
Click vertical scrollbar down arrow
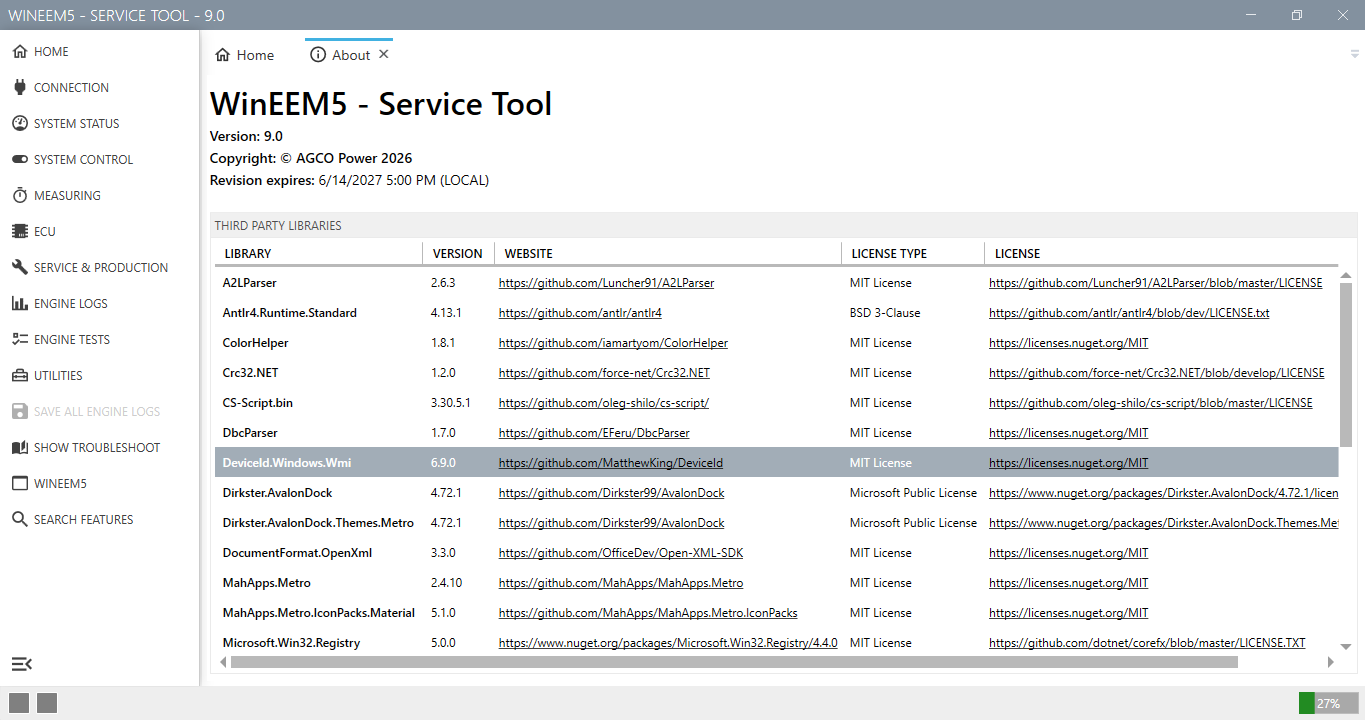[1346, 647]
